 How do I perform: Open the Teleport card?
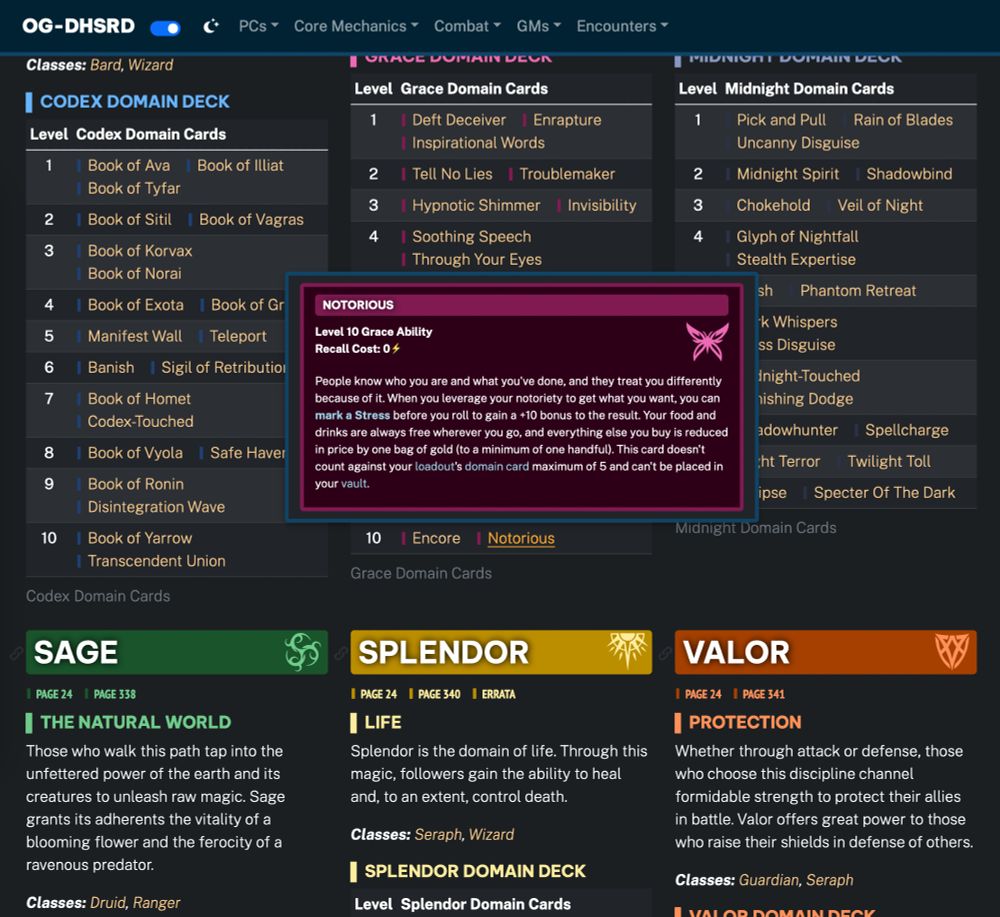pyautogui.click(x=238, y=336)
